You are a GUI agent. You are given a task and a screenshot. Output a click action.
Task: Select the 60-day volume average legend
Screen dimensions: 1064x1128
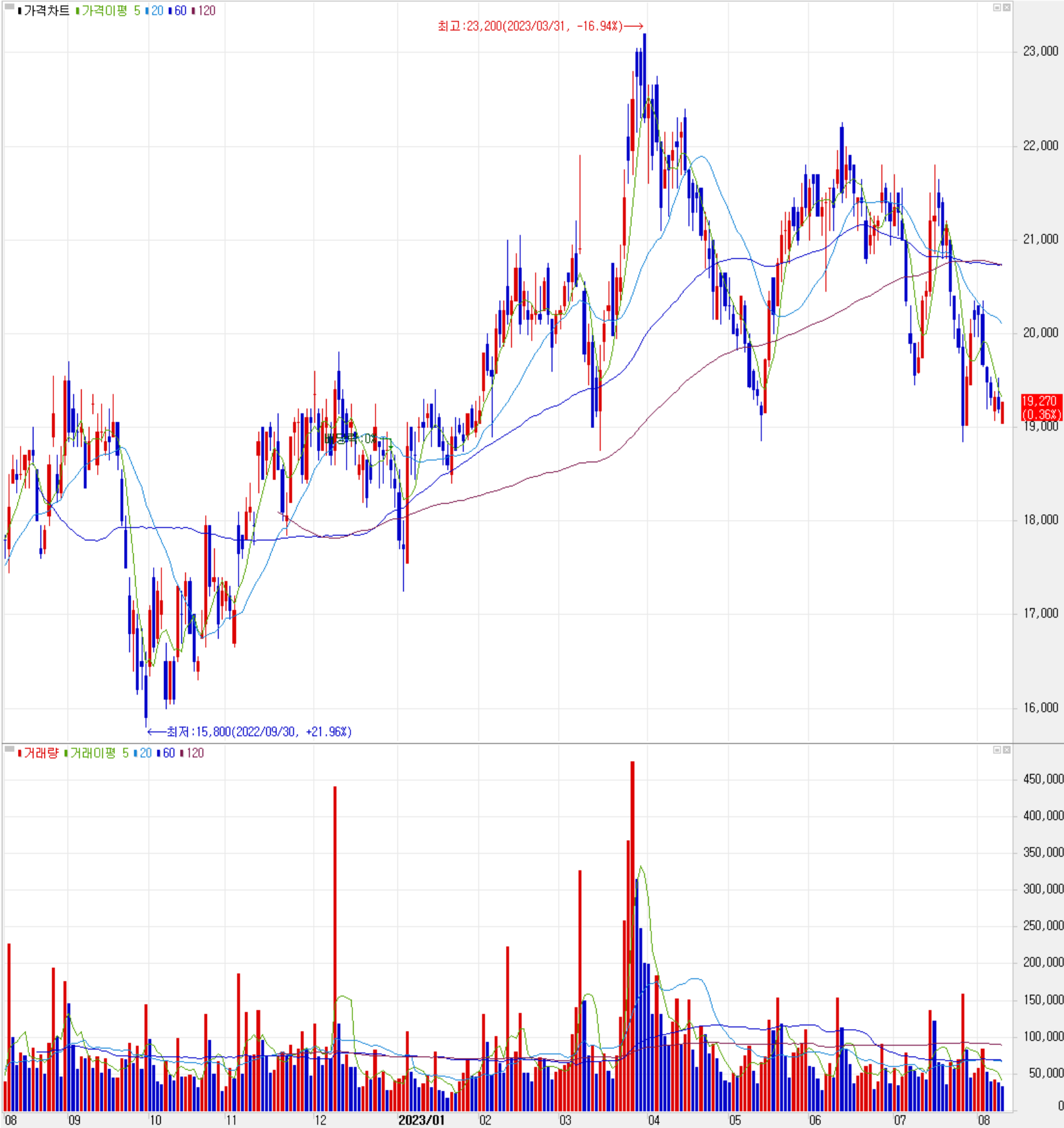[166, 753]
